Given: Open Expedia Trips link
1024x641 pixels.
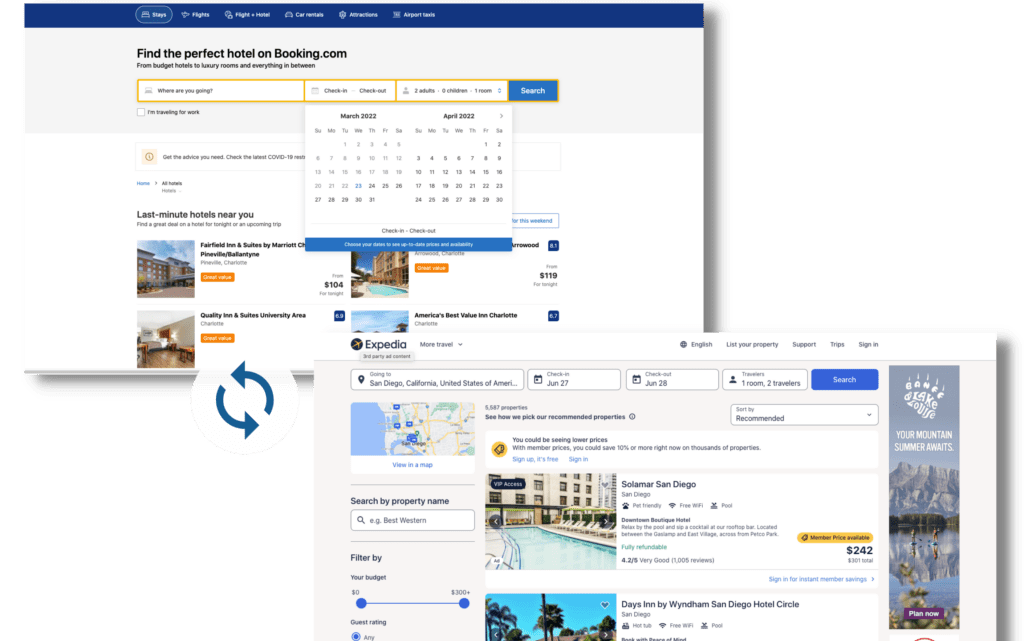Looking at the screenshot, I should tap(837, 344).
